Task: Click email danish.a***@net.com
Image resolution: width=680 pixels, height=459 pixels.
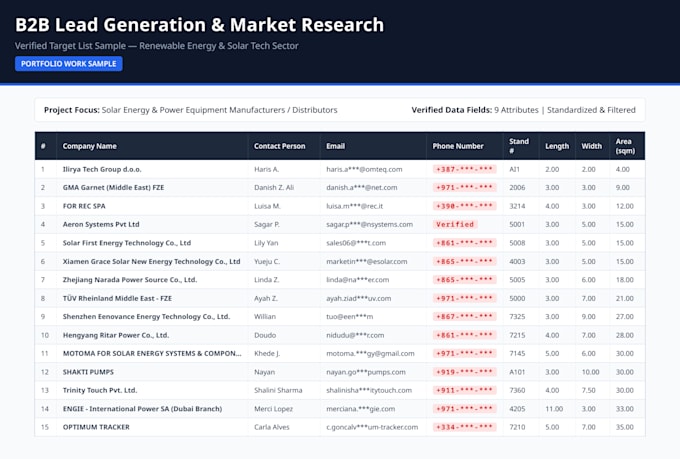Action: pos(362,187)
